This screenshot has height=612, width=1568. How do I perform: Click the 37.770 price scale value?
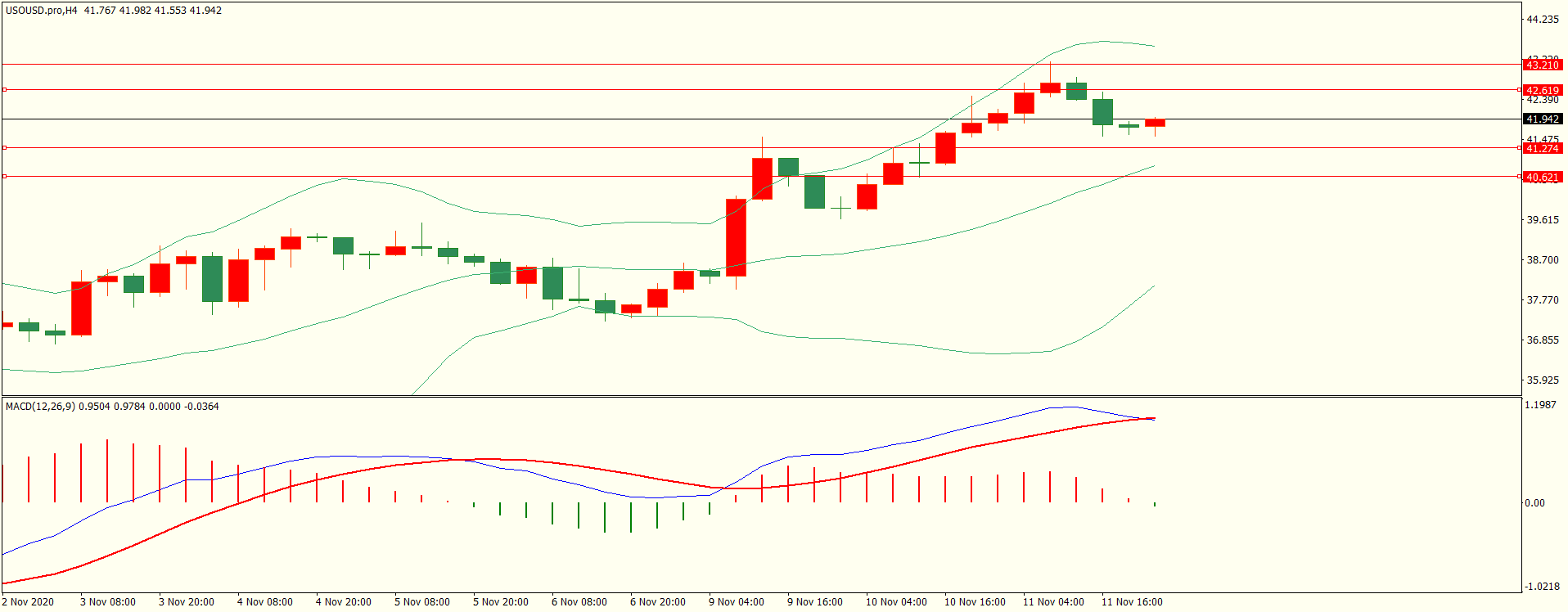1543,300
